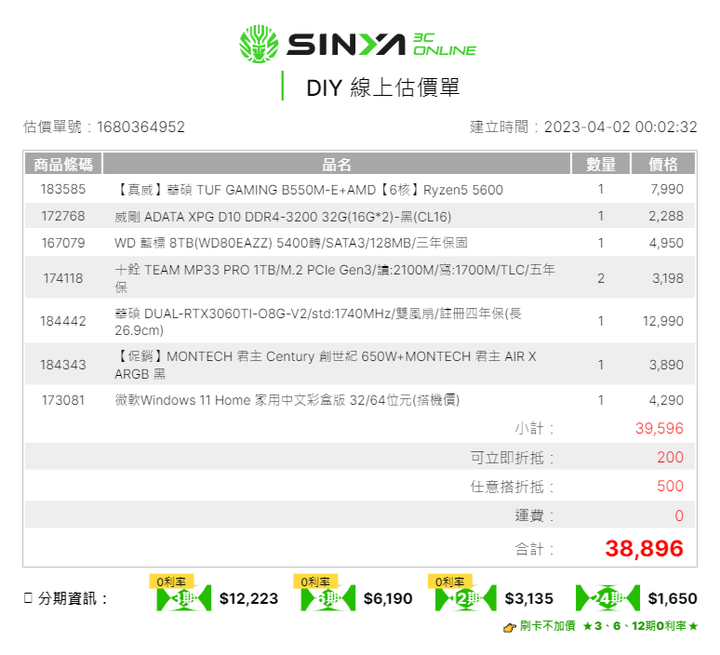Click the price 4,950
The image size is (720, 655).
[666, 243]
